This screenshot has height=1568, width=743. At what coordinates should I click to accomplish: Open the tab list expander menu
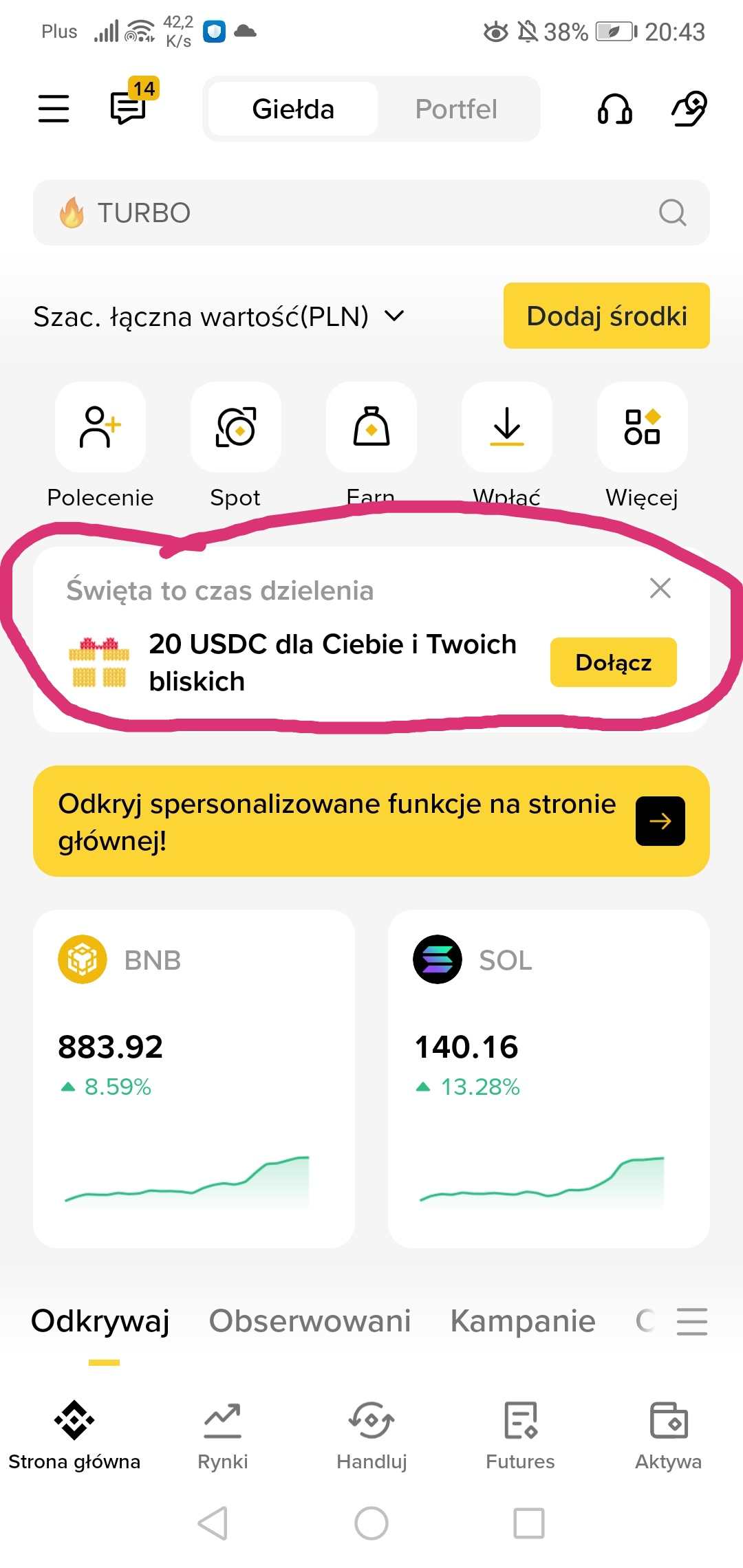691,1321
